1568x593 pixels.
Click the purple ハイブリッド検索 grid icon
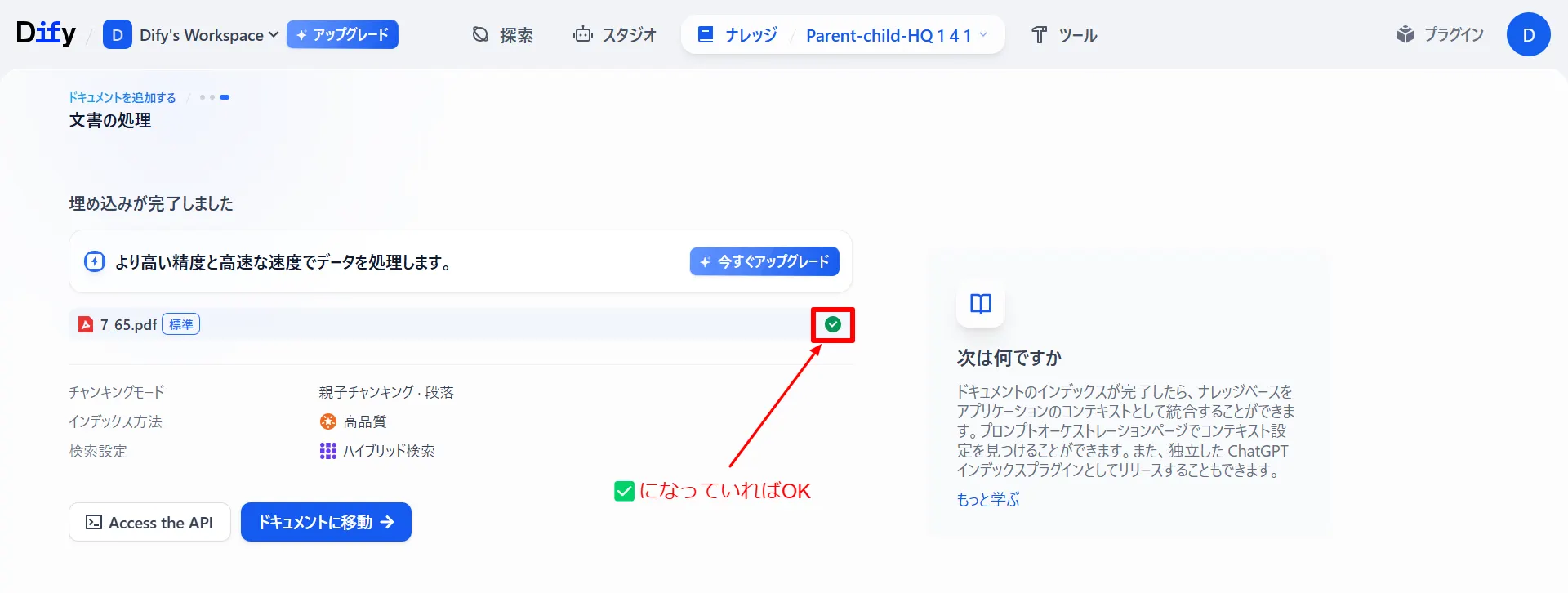(x=327, y=451)
